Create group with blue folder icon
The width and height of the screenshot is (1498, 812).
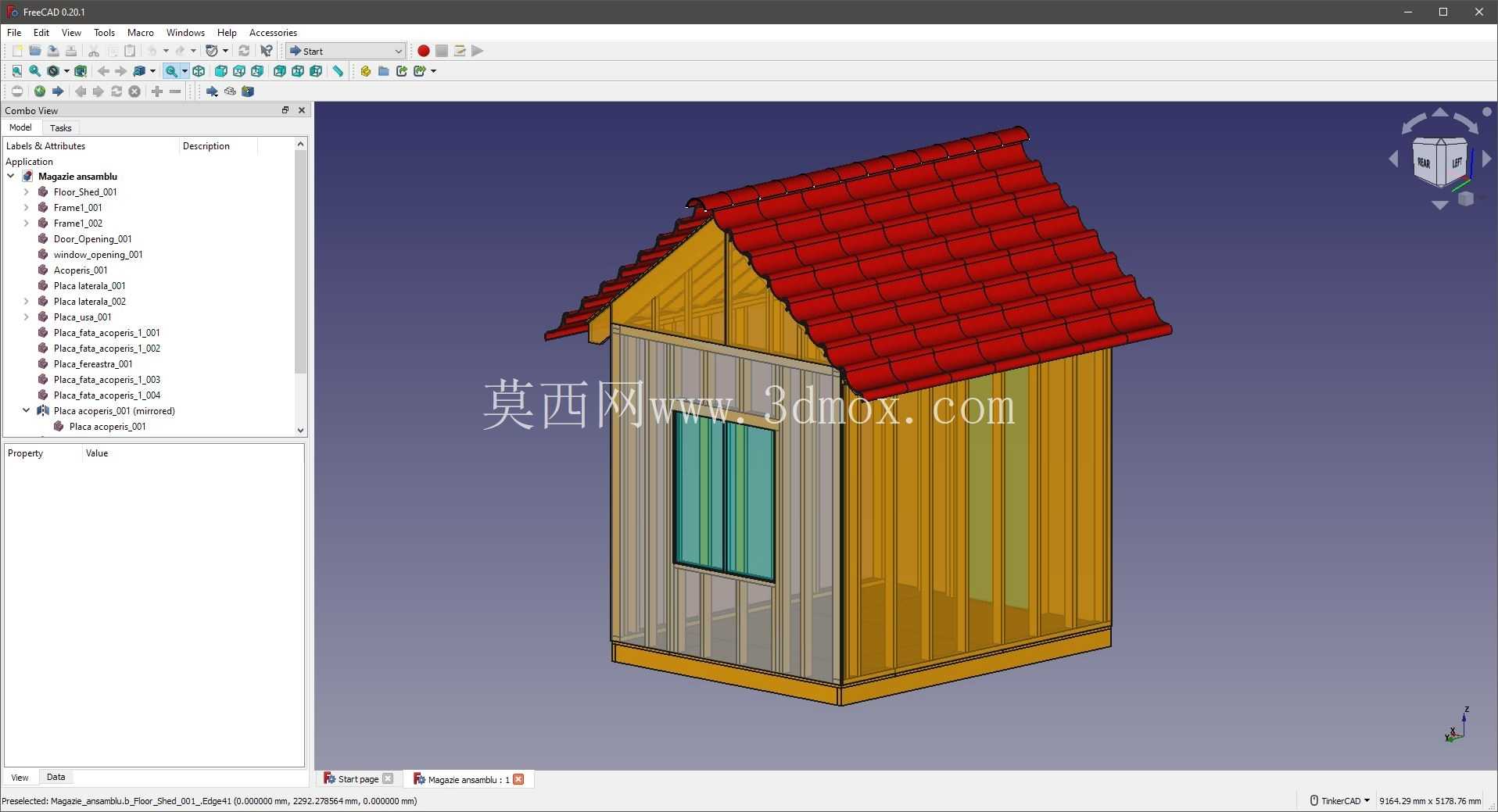click(x=383, y=71)
